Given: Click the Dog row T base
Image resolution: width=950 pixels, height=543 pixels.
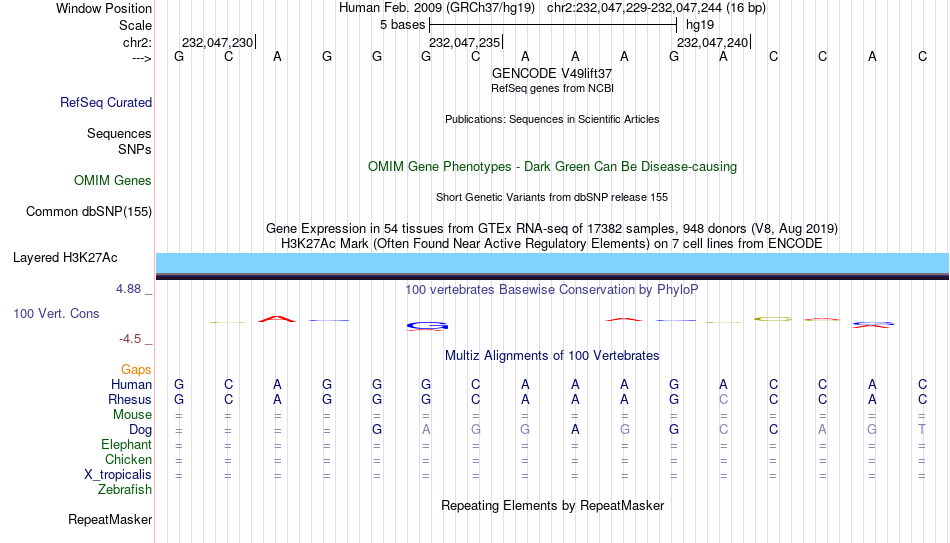Looking at the screenshot, I should pyautogui.click(x=922, y=430).
